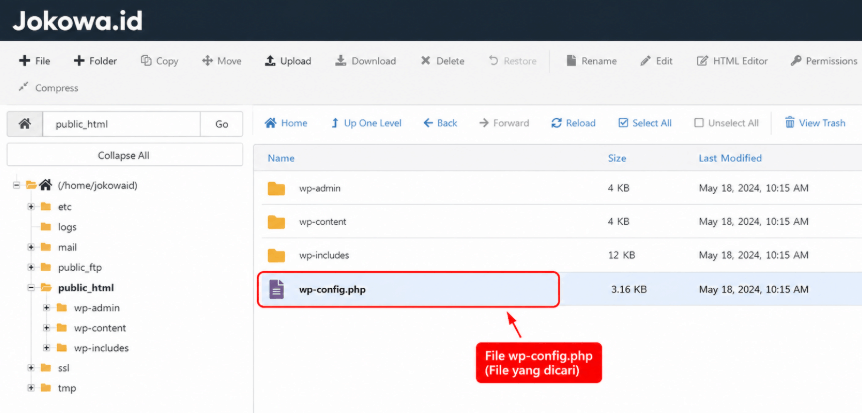Sort by the Name column header

281,158
